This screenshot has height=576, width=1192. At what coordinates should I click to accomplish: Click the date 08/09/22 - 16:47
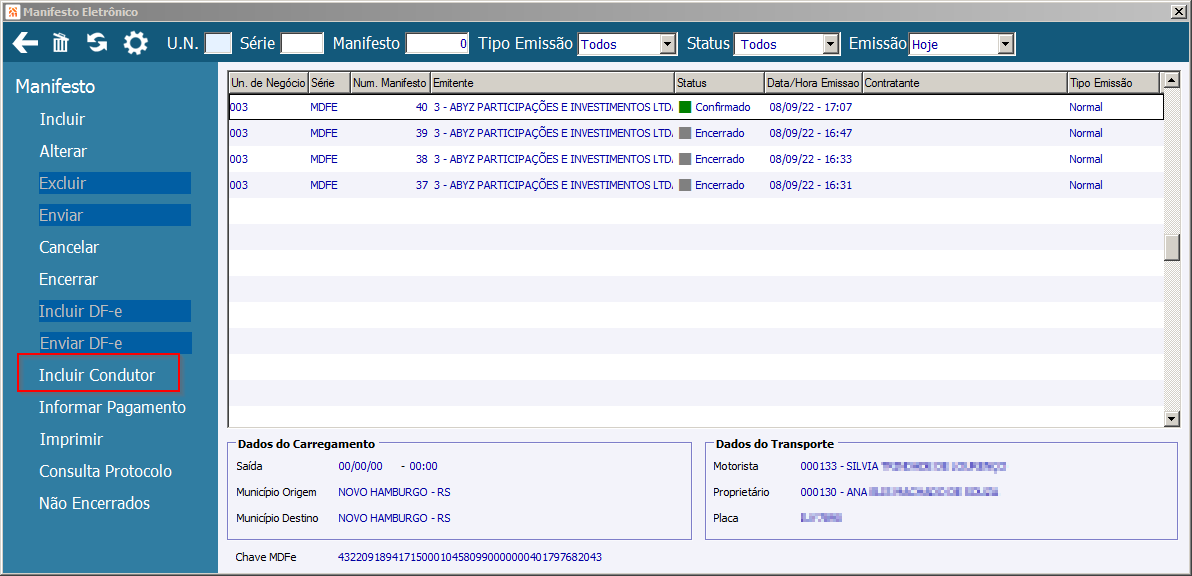tap(810, 133)
